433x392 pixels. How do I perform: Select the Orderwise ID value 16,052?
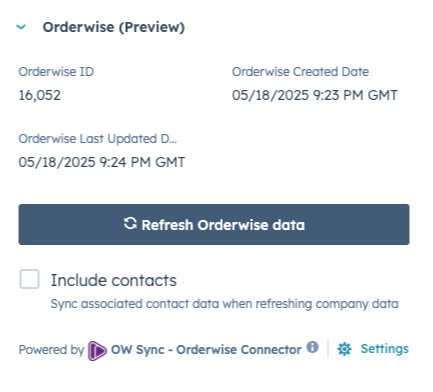[x=40, y=95]
